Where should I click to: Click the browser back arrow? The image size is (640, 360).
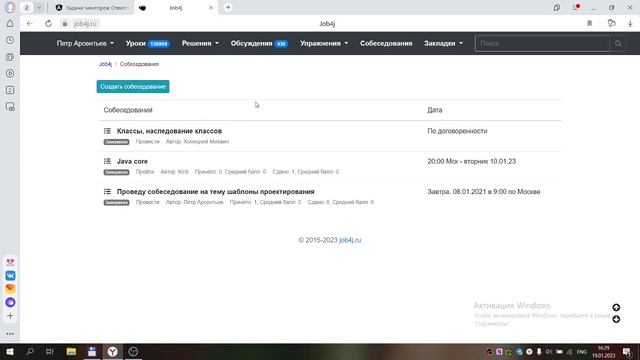(x=29, y=24)
